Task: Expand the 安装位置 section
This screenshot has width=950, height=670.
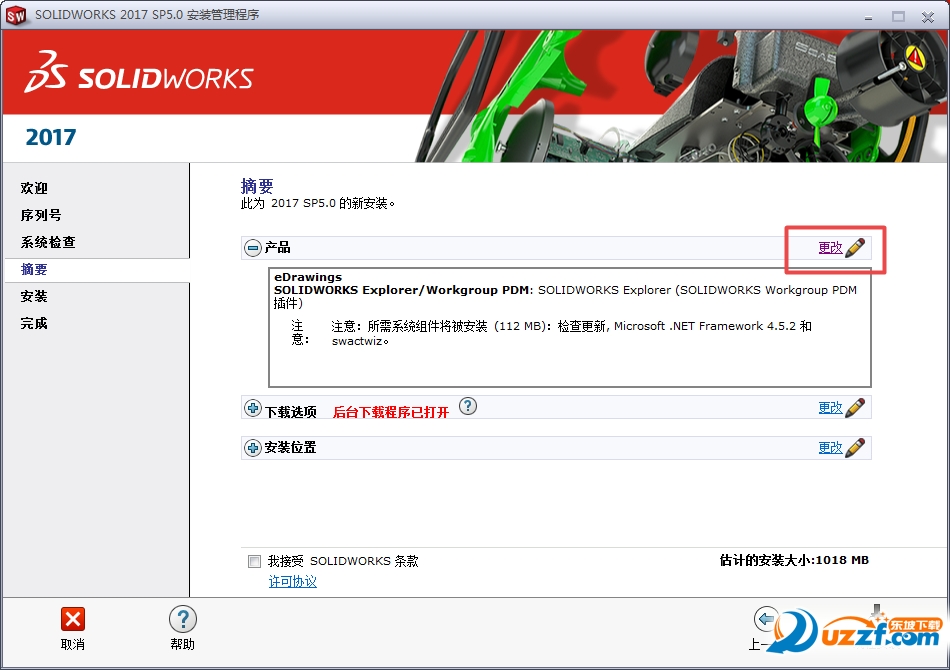Action: point(253,448)
